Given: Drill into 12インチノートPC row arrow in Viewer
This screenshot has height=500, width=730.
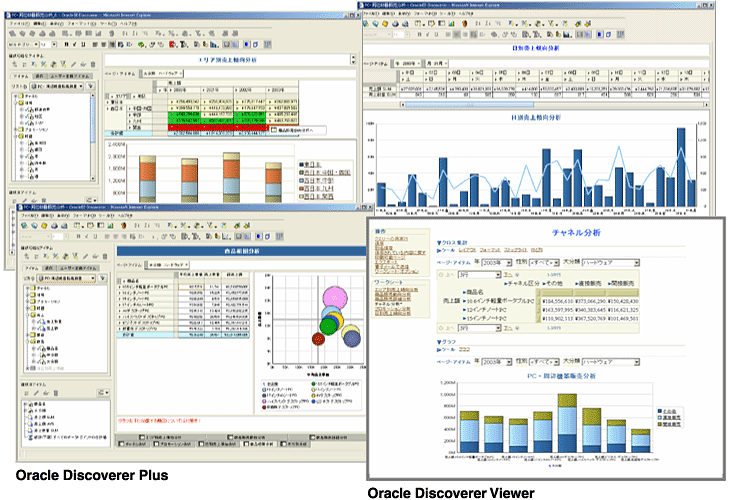Looking at the screenshot, I should (x=464, y=310).
